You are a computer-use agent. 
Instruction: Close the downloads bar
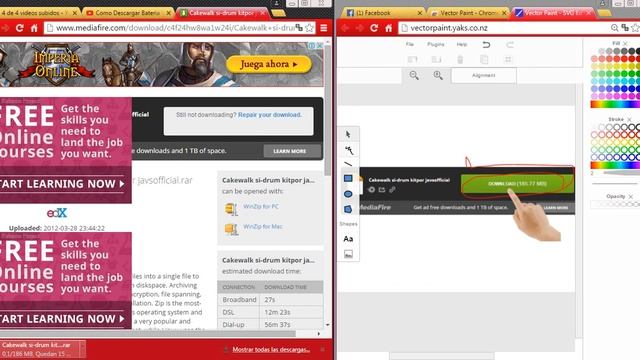coord(322,349)
